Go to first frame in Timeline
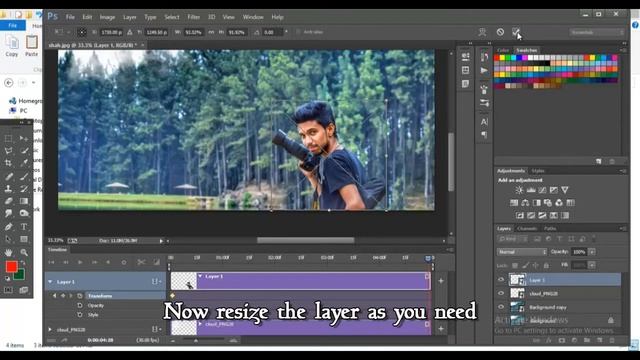Image resolution: width=640 pixels, height=360 pixels. (51, 262)
